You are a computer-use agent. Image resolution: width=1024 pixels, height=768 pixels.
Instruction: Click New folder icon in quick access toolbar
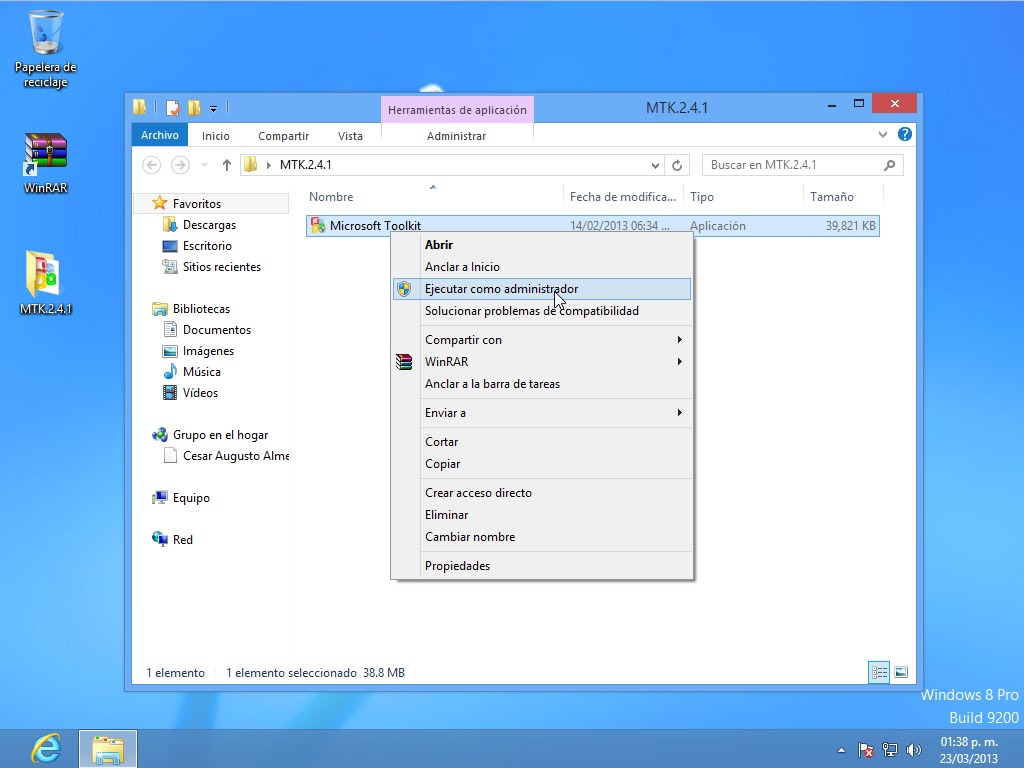[194, 108]
